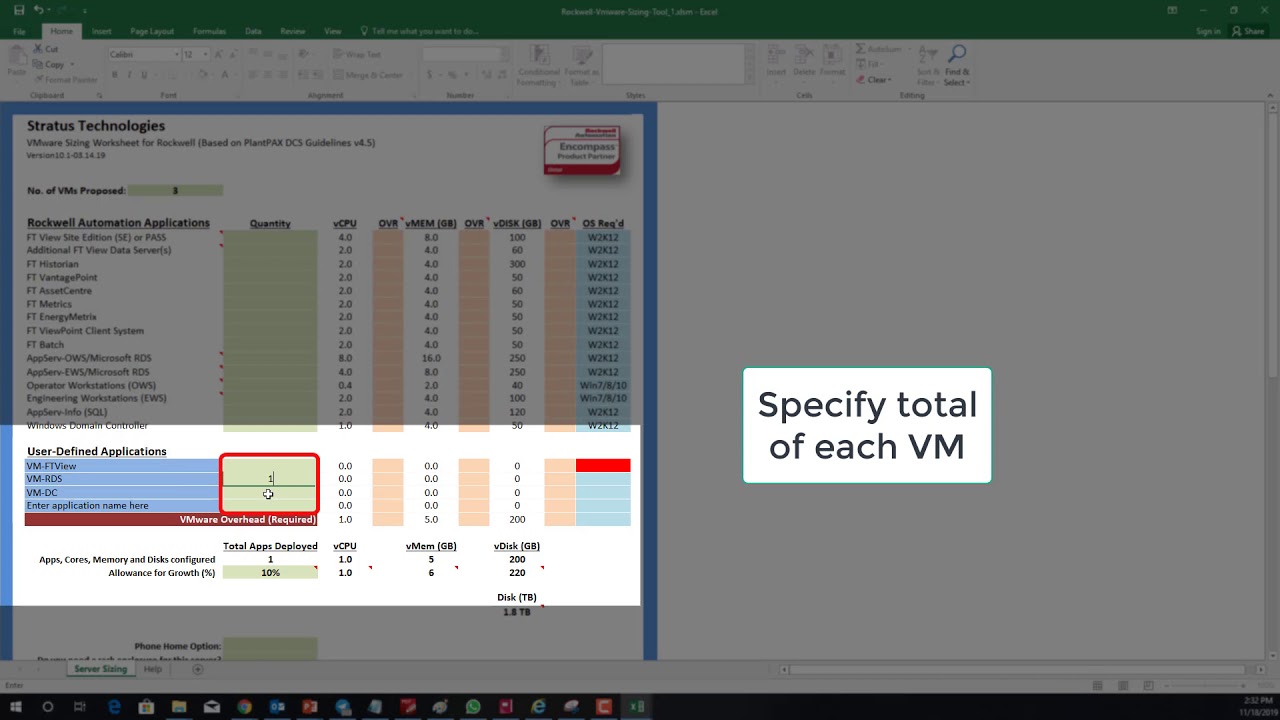Screen dimensions: 1280x720
Task: Toggle Bold formatting
Action: coord(113,75)
